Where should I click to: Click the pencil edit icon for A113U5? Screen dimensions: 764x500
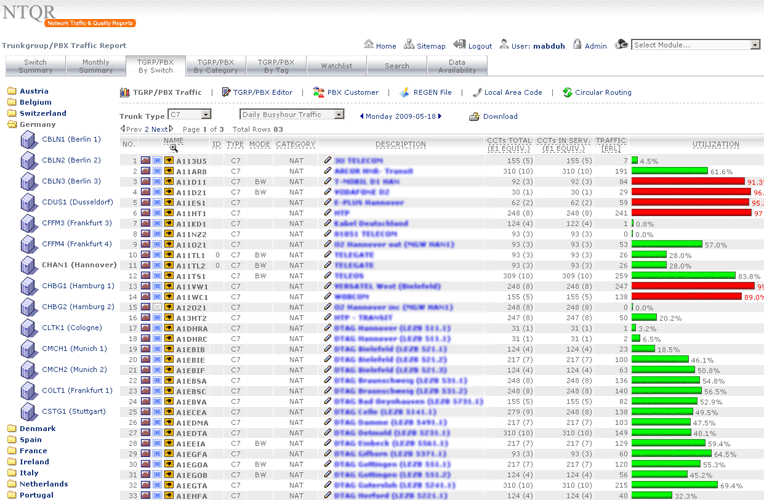pyautogui.click(x=327, y=160)
